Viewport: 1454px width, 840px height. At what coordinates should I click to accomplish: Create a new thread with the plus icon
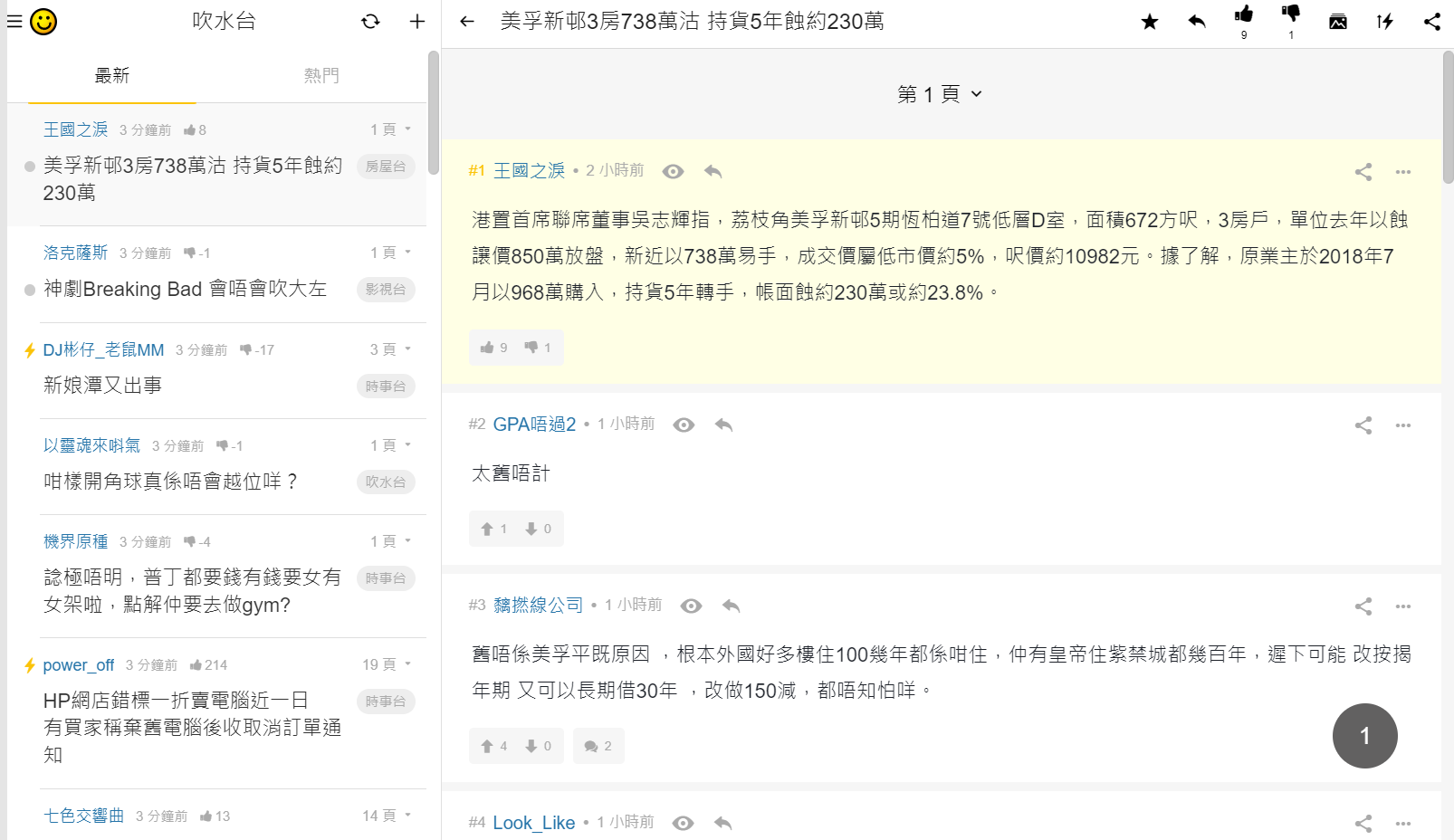pyautogui.click(x=416, y=21)
